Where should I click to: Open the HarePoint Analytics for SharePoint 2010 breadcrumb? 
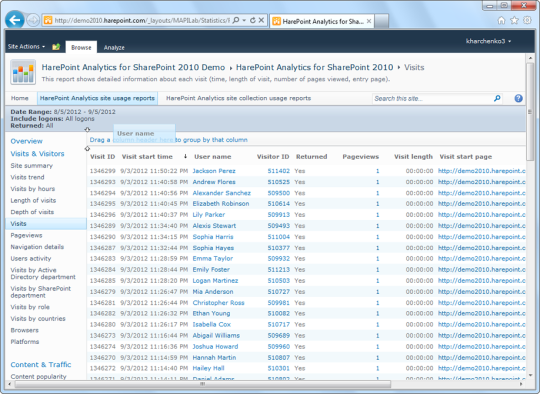point(314,68)
